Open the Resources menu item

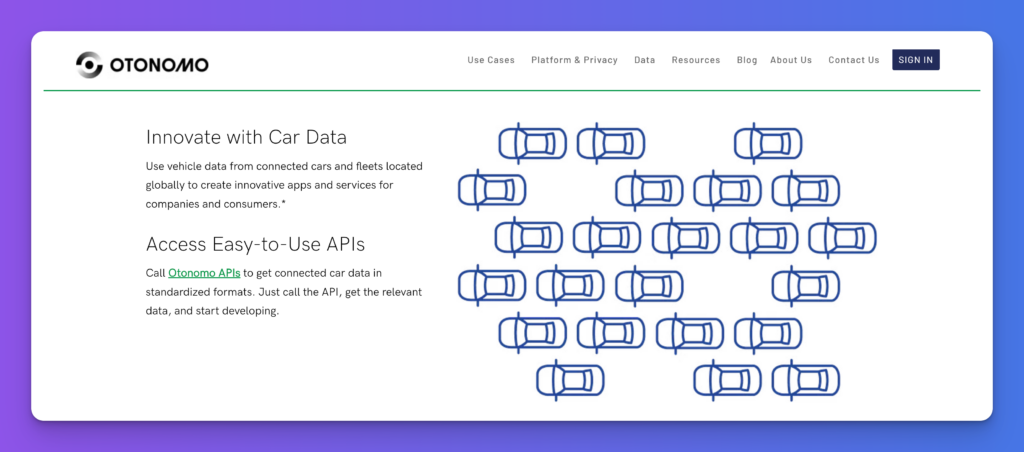[x=696, y=60]
